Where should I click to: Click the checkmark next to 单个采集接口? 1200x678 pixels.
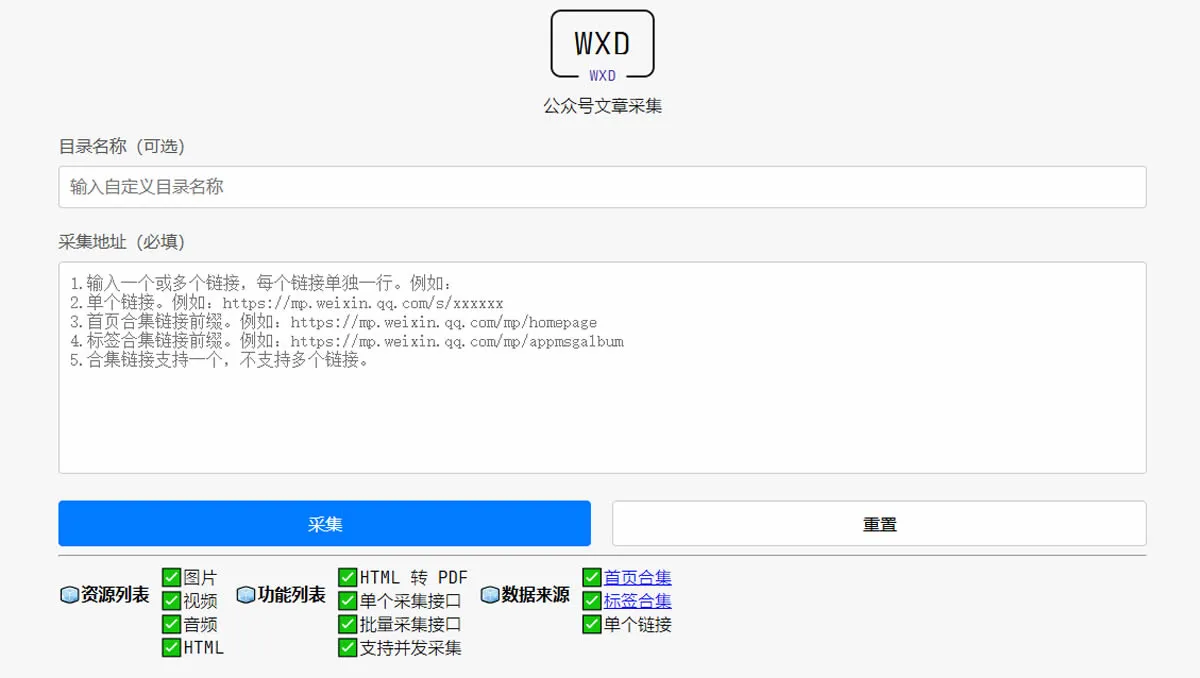coord(348,601)
